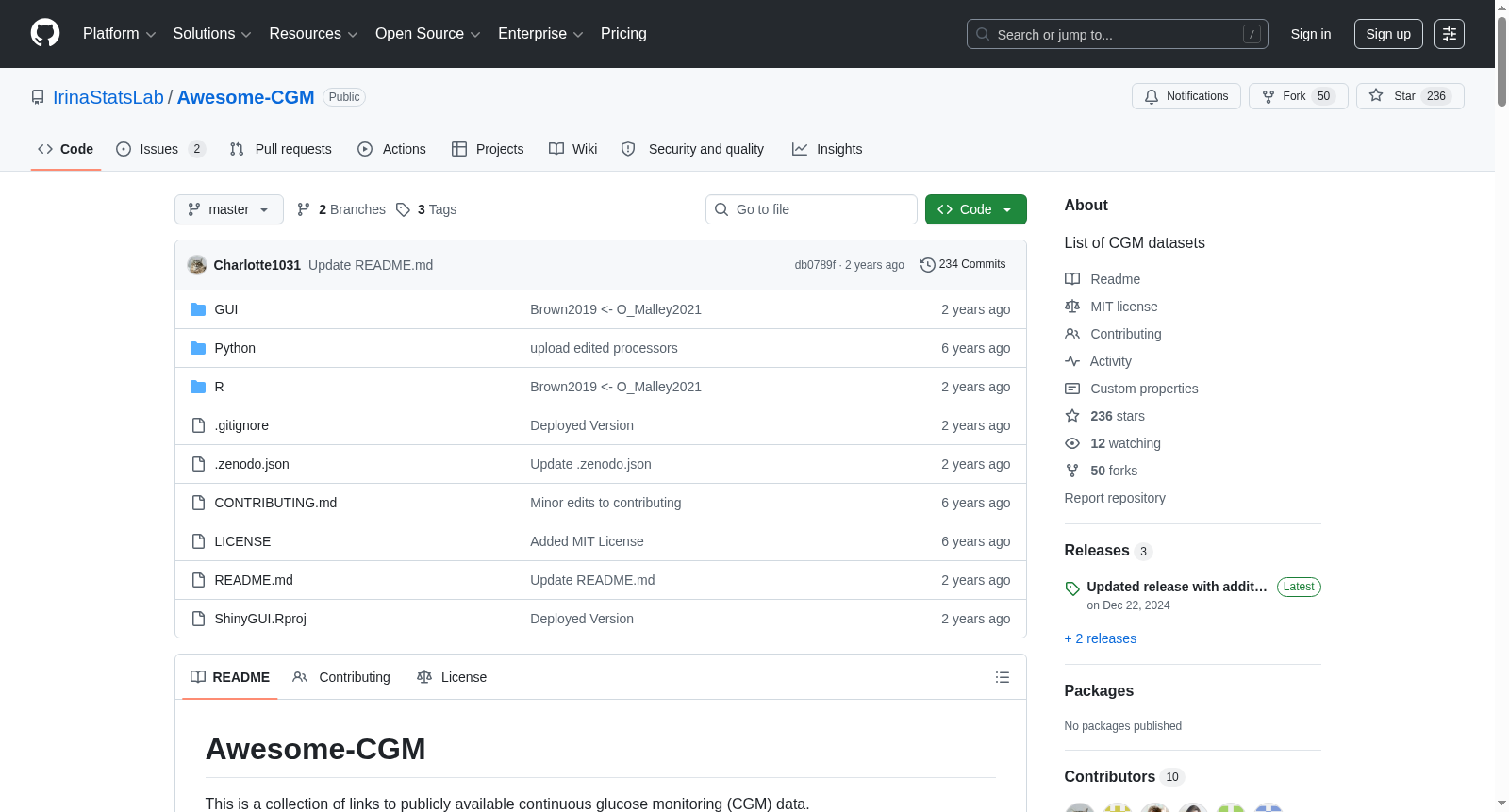Click the tags icon next to 3 Tags

(x=403, y=209)
